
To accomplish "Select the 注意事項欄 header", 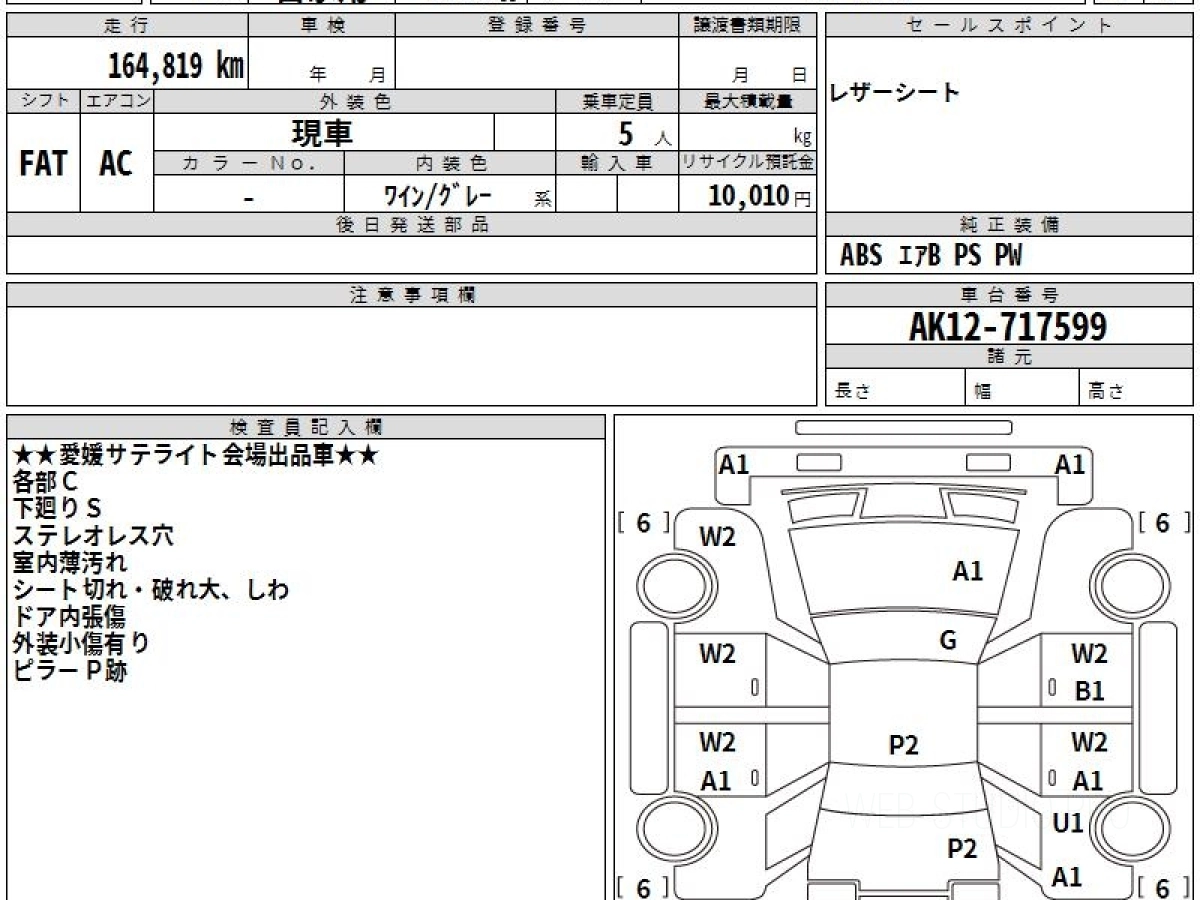I will coord(412,295).
